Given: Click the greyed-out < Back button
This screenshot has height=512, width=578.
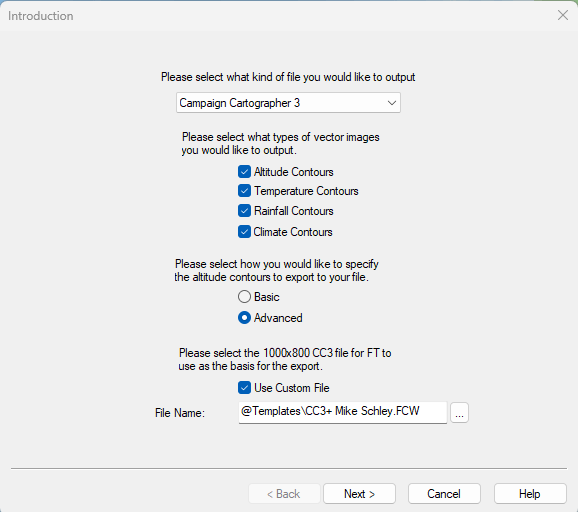Looking at the screenshot, I should pyautogui.click(x=284, y=494).
